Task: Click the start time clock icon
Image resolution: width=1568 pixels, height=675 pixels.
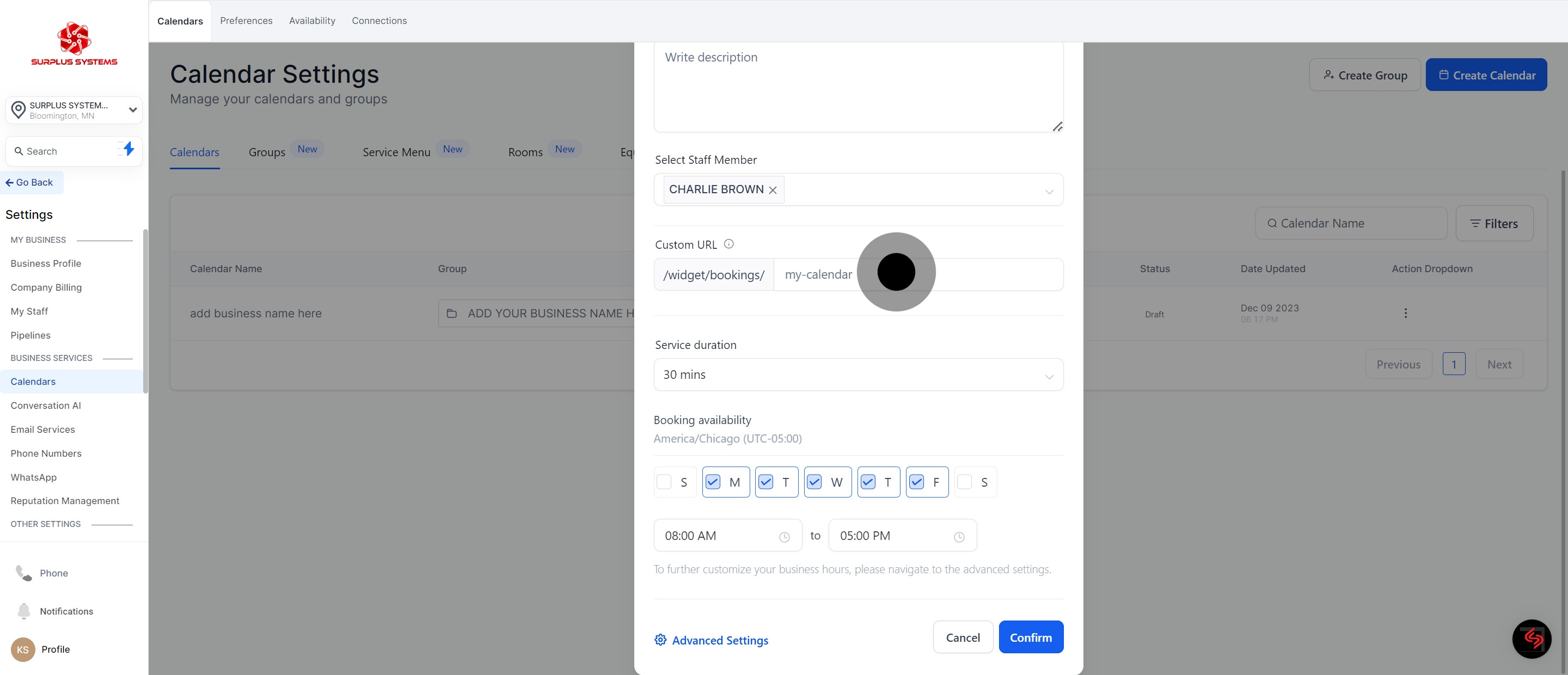Action: [x=784, y=537]
